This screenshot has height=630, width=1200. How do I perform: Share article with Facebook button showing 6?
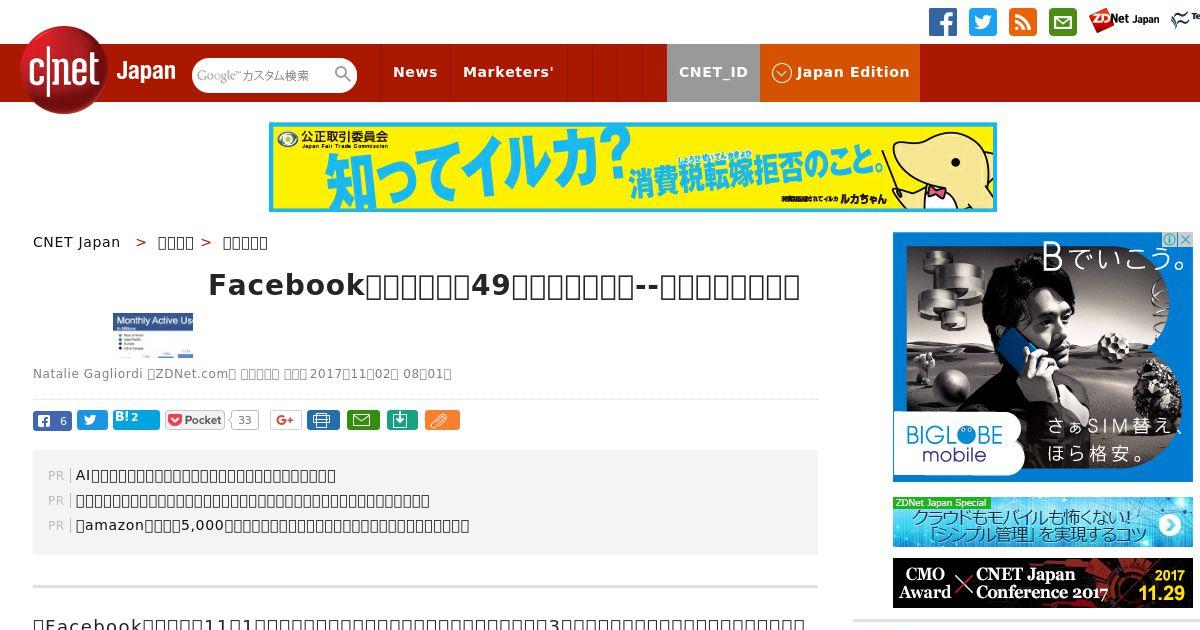52,420
